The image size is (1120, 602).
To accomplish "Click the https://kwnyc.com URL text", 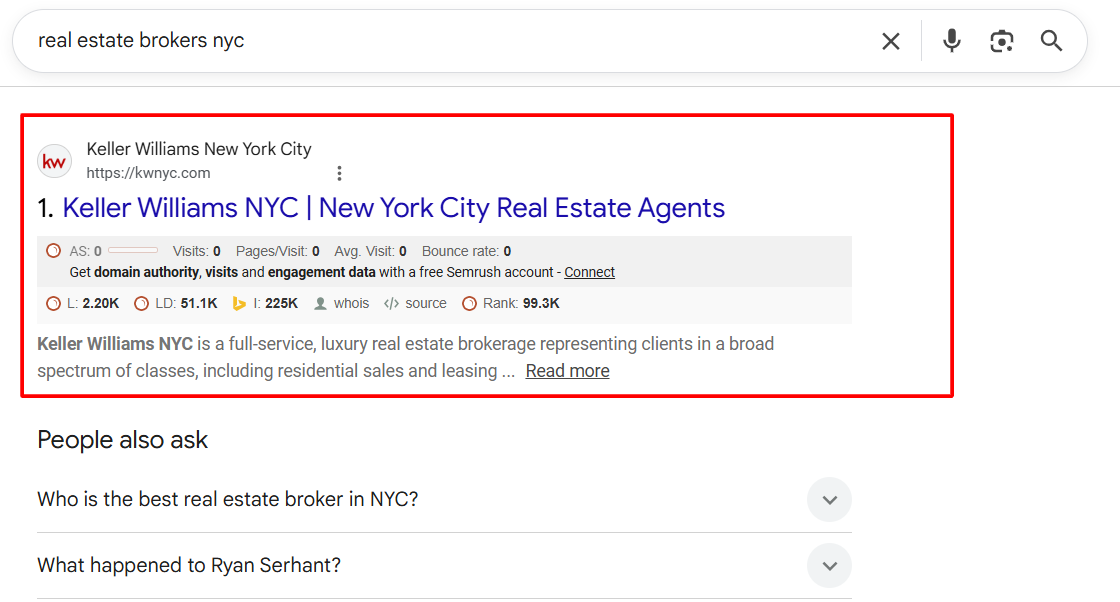I will (x=148, y=173).
